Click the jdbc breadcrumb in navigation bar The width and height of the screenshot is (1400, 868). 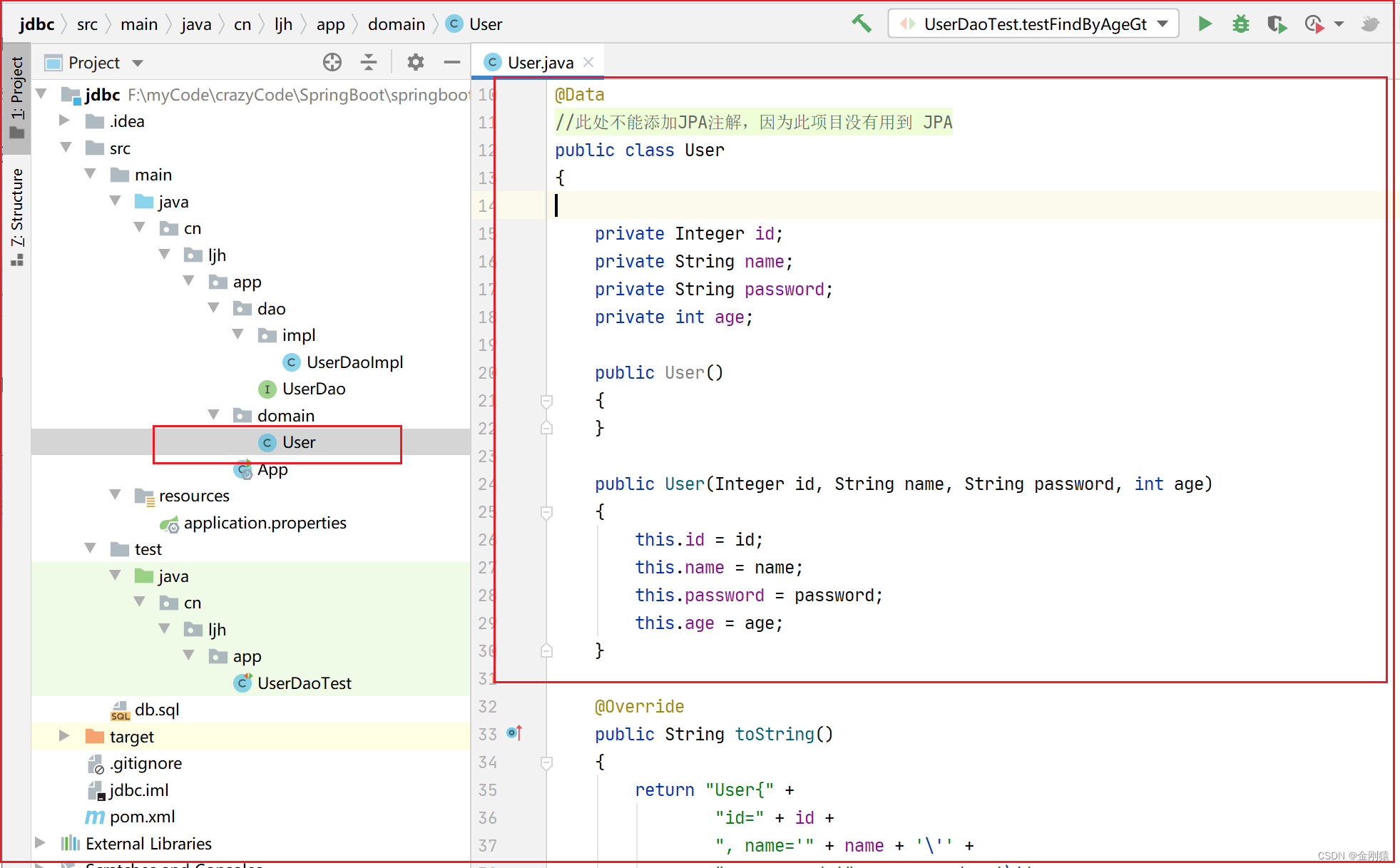point(36,24)
